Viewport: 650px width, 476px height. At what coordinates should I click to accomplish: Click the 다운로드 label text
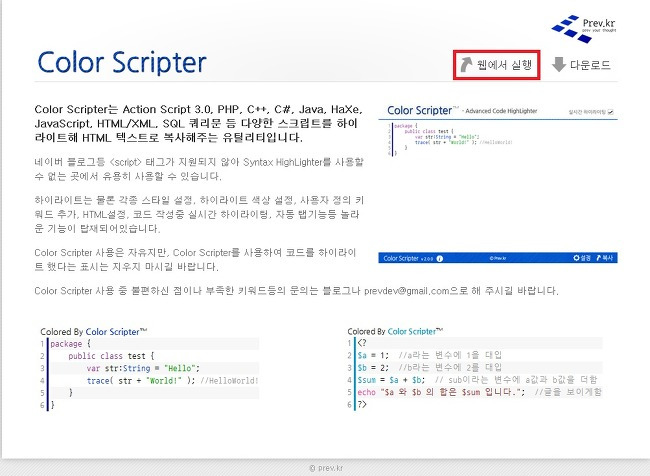(x=590, y=65)
